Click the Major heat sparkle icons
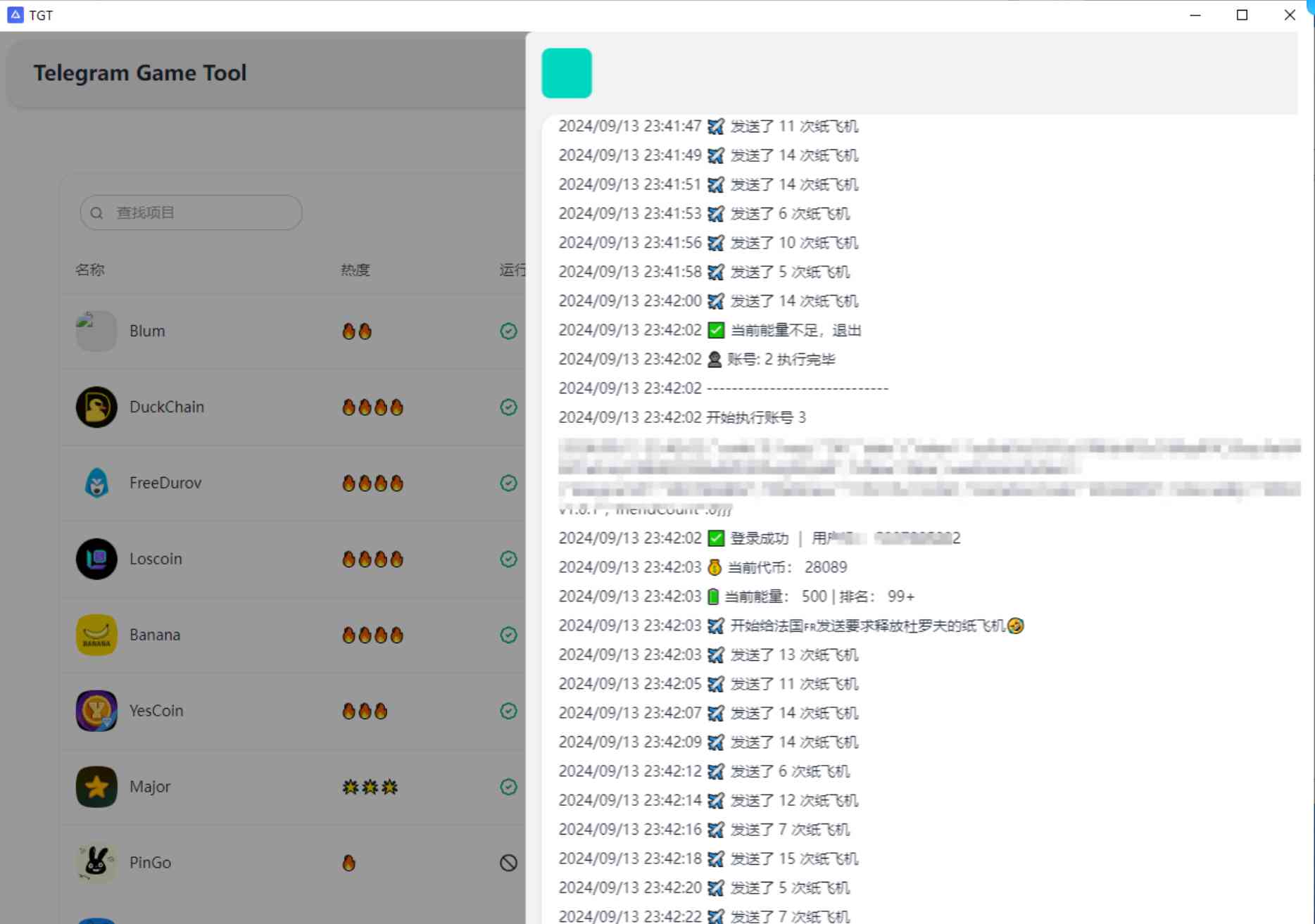Image resolution: width=1315 pixels, height=924 pixels. coord(370,787)
